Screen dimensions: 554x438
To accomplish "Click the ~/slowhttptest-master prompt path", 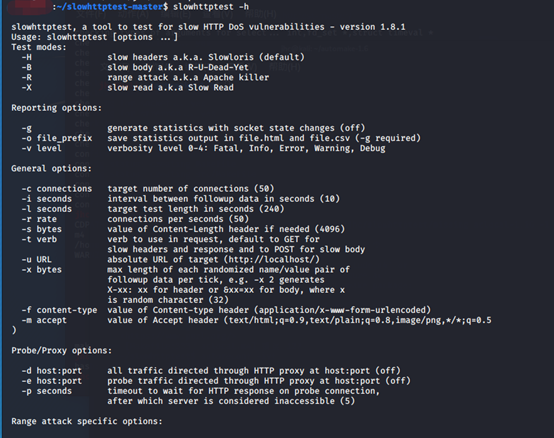I will 112,6.
